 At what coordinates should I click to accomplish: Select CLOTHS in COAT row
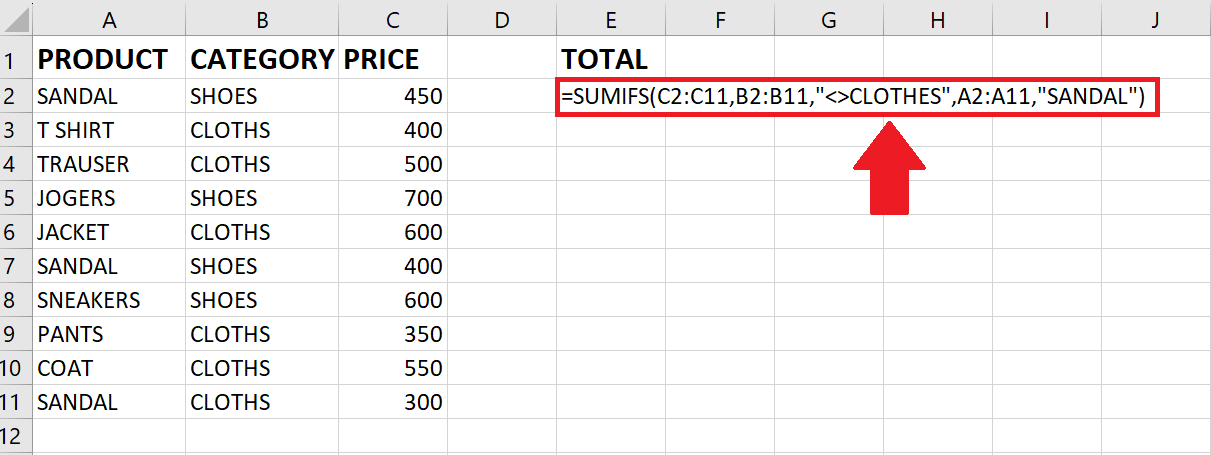pos(262,368)
